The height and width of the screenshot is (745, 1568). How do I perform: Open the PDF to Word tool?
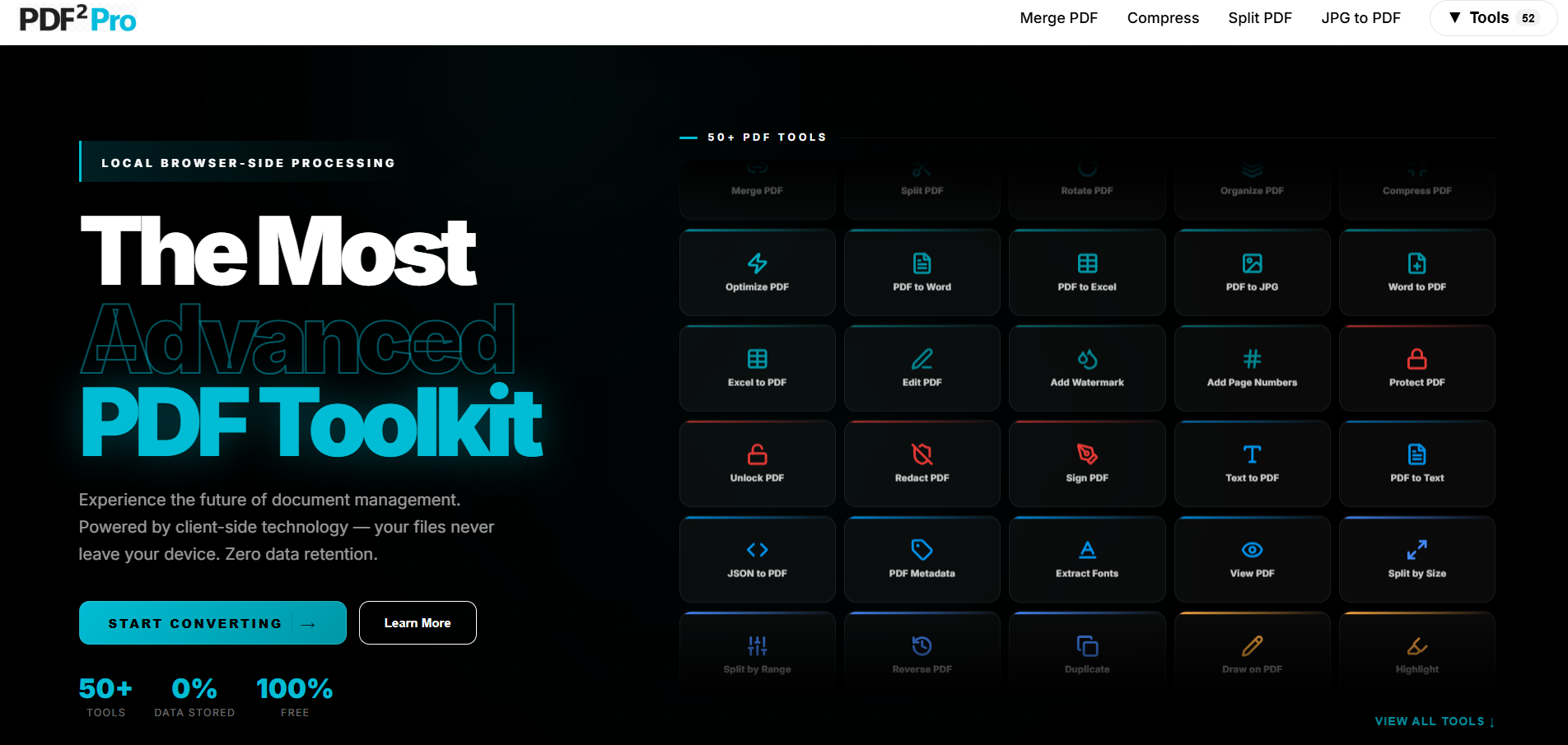[922, 272]
